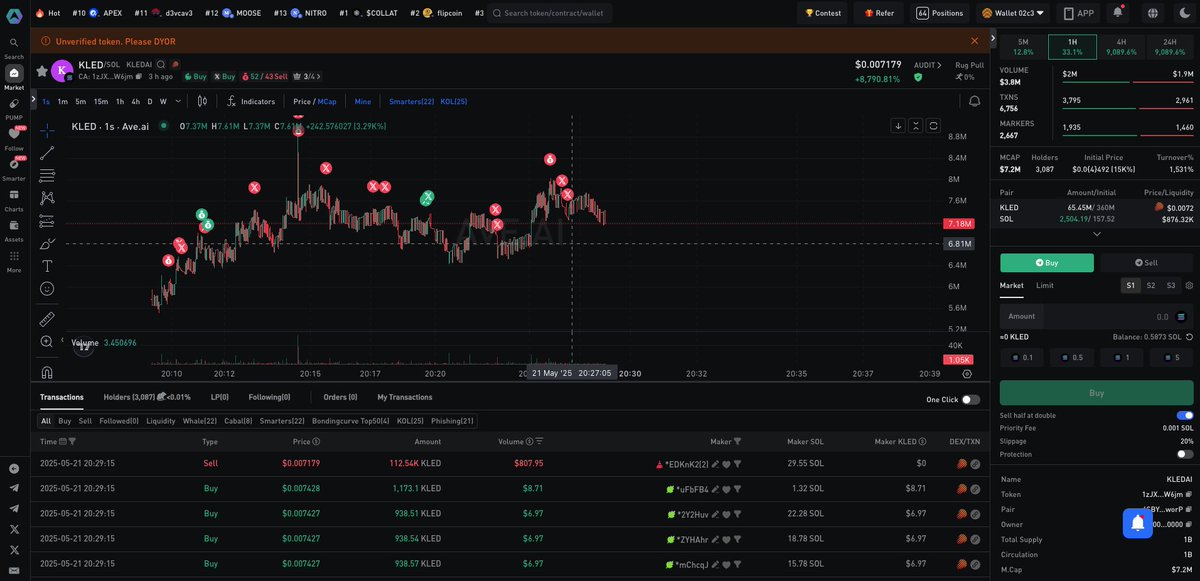Viewport: 1200px width, 581px height.
Task: Select the brush drawing tool
Action: point(46,242)
